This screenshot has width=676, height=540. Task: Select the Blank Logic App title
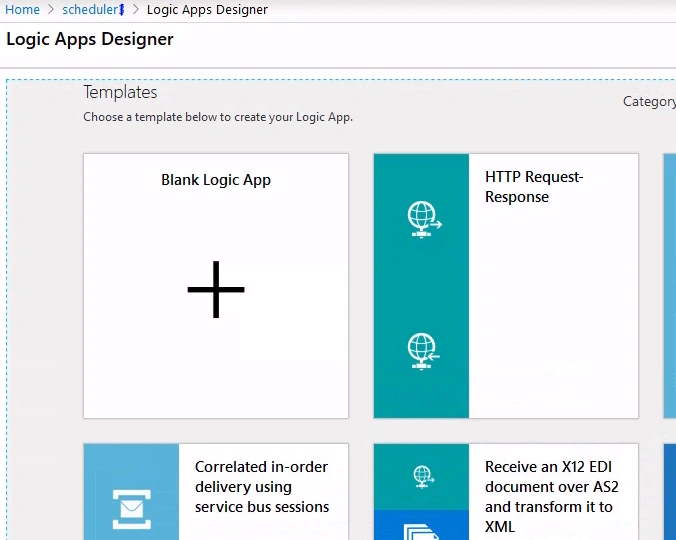[216, 180]
